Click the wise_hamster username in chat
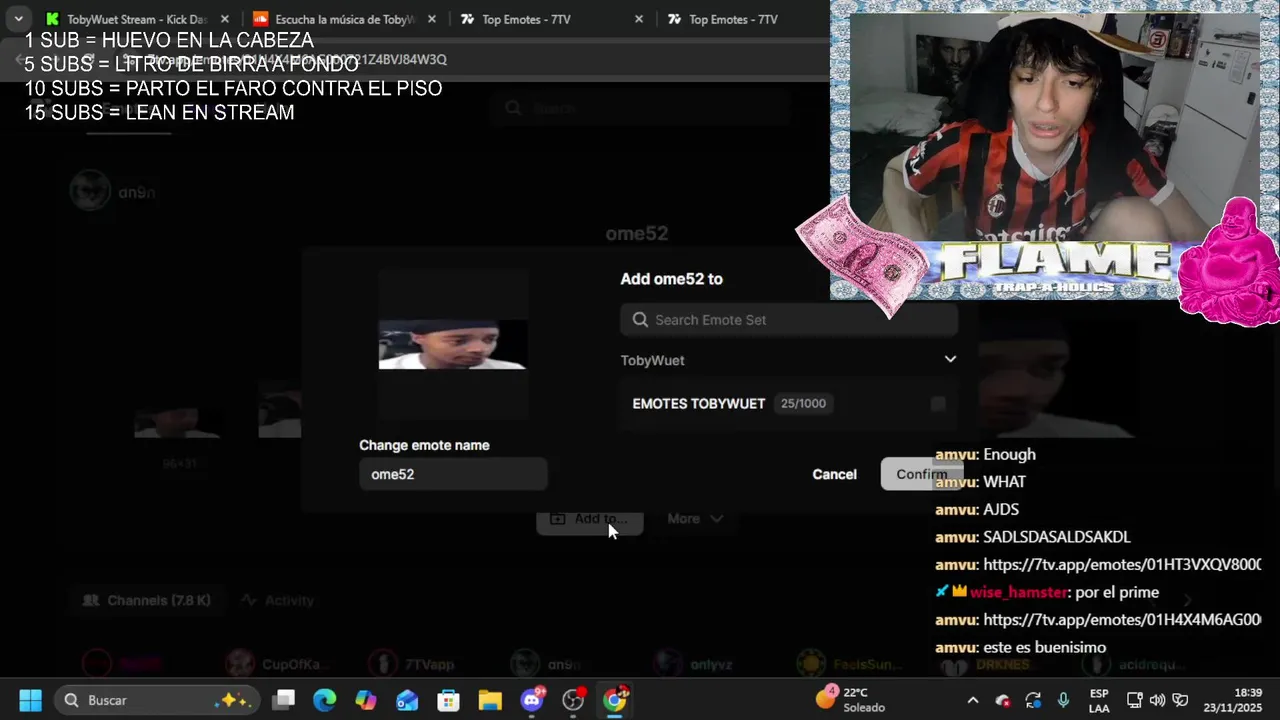The width and height of the screenshot is (1280, 720). [1019, 593]
